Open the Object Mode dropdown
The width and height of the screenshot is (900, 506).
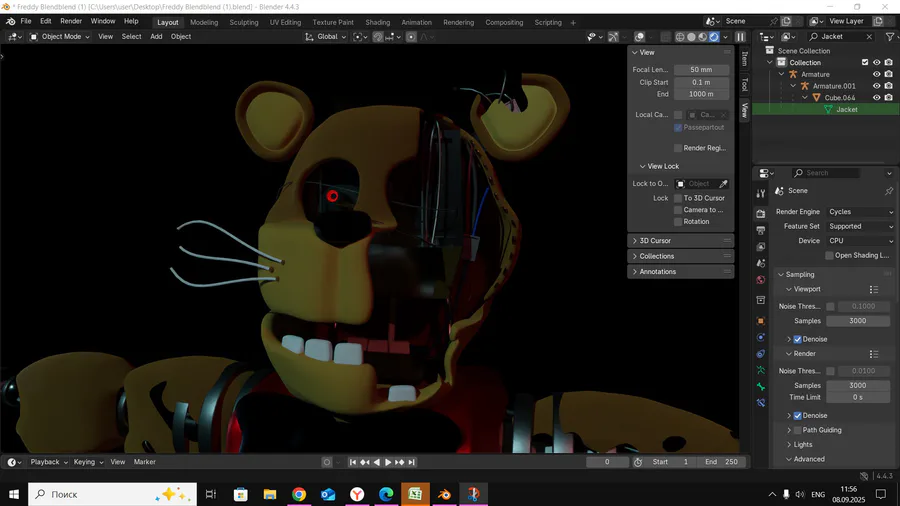(x=60, y=37)
